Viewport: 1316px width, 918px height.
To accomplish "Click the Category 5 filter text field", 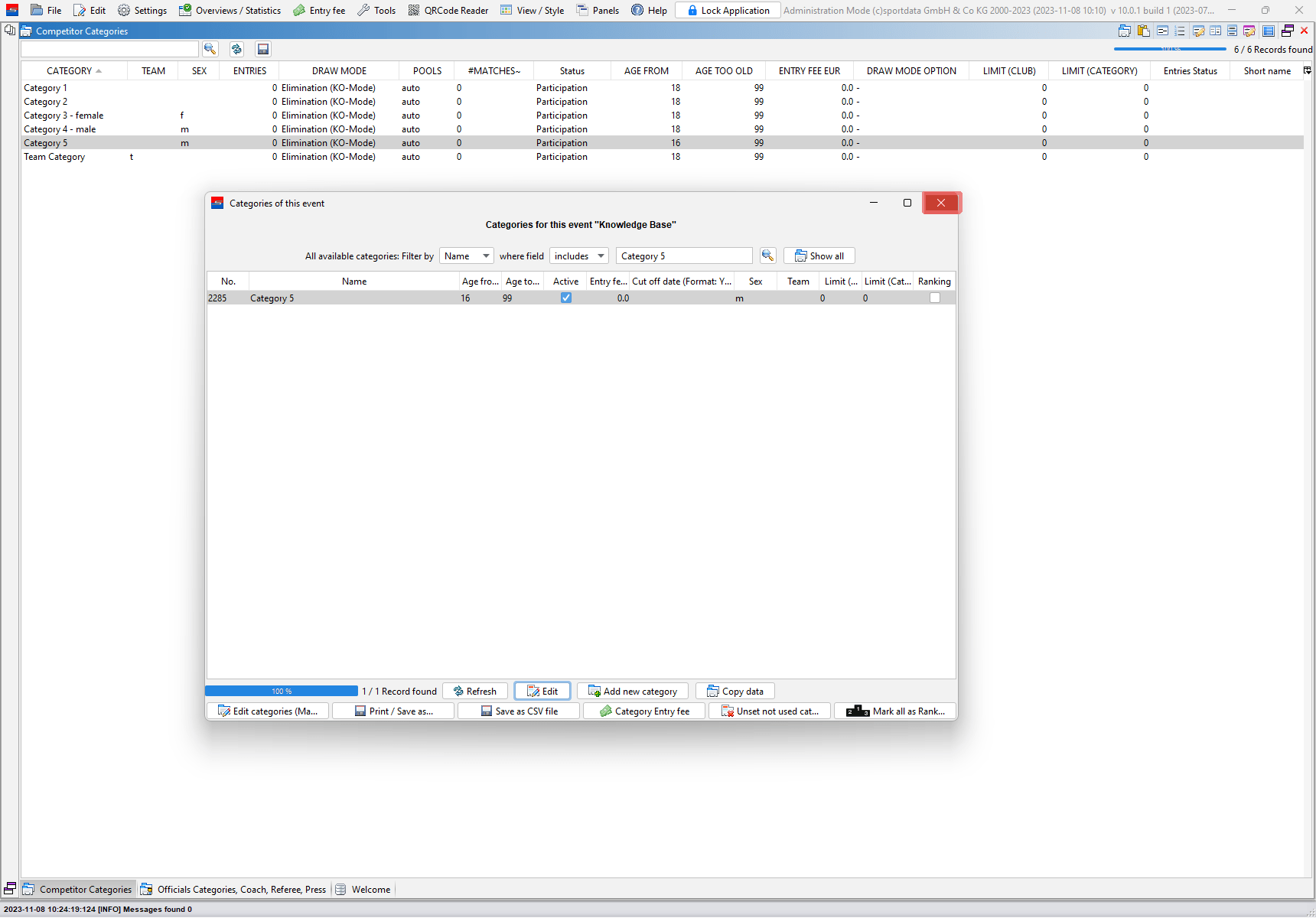I will (x=684, y=256).
